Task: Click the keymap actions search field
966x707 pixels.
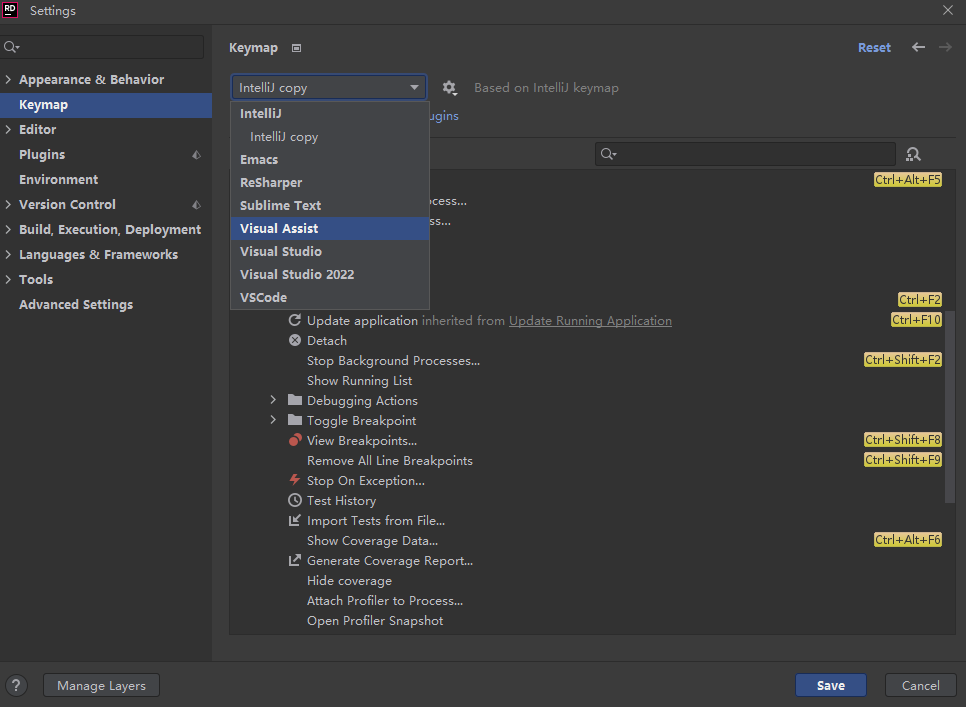Action: [x=745, y=154]
